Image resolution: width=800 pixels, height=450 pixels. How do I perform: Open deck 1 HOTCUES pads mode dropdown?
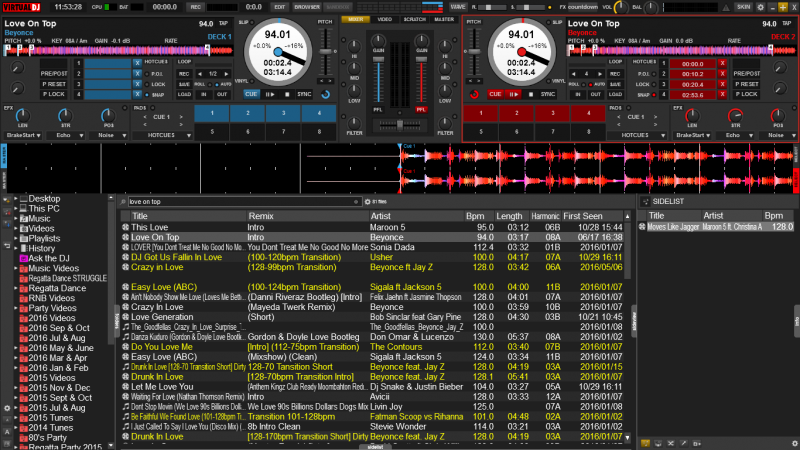[162, 135]
